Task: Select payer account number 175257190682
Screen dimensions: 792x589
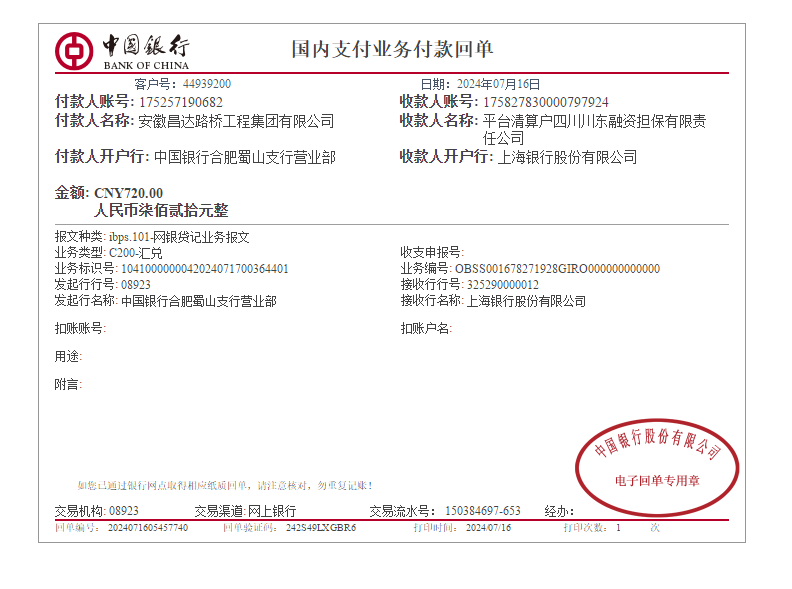Action: click(180, 102)
